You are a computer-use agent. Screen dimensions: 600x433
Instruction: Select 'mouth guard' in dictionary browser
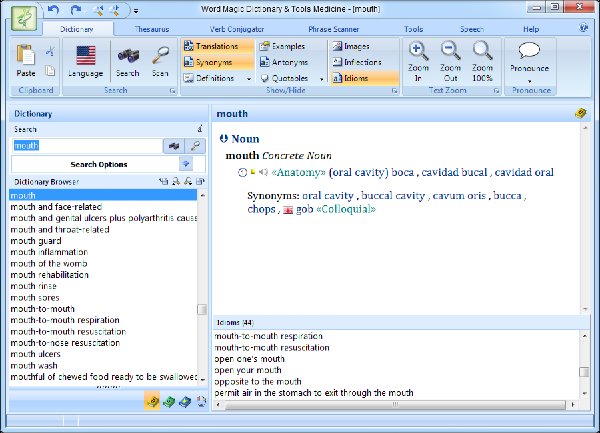36,241
